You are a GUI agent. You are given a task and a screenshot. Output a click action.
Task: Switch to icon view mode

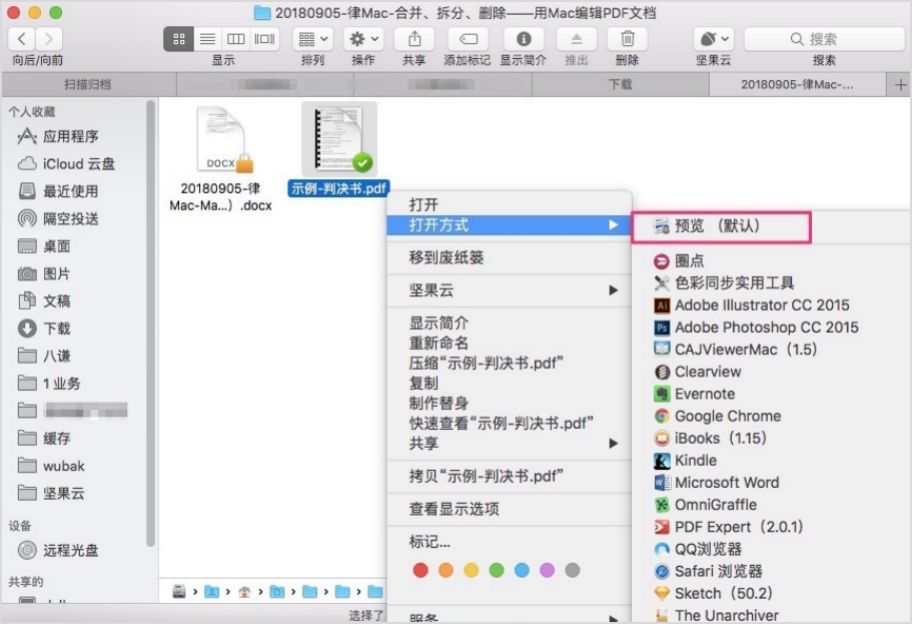tap(179, 39)
